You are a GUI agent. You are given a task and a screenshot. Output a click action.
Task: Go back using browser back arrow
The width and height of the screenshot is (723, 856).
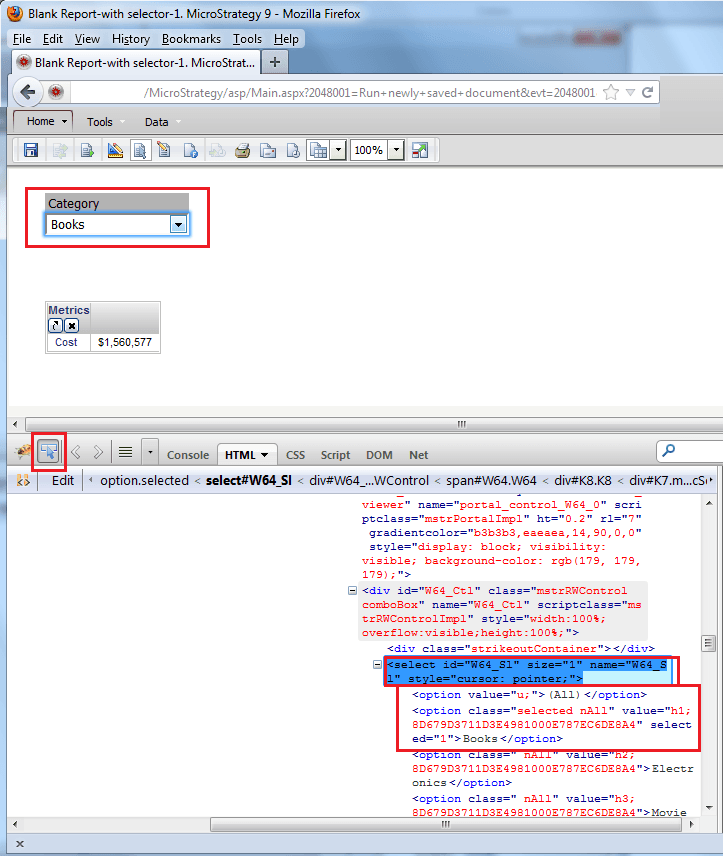(x=29, y=92)
